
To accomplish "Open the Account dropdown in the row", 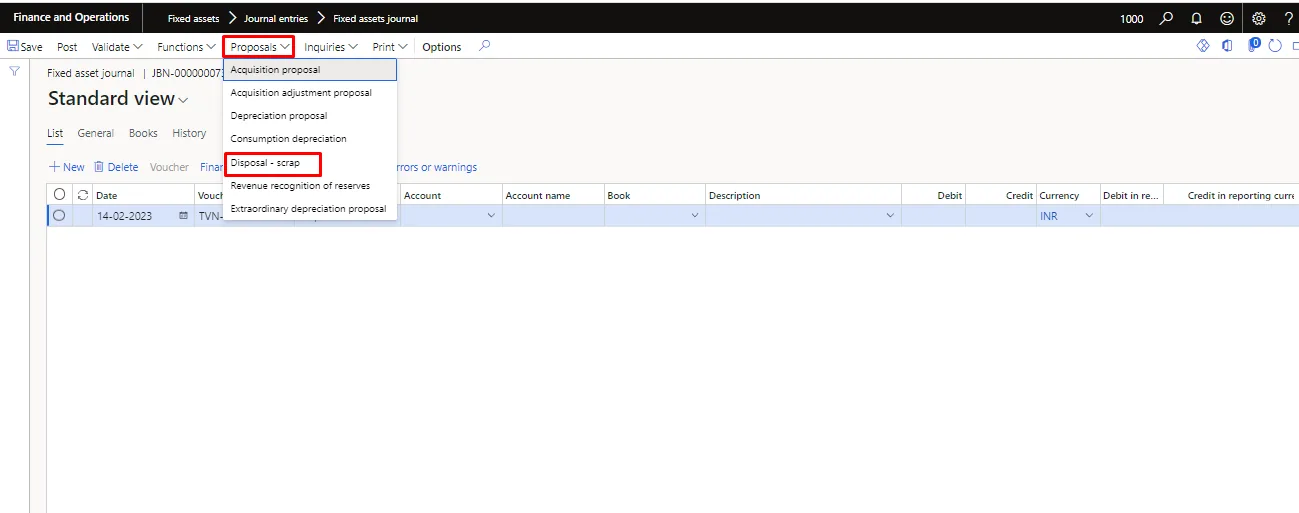I will point(490,216).
